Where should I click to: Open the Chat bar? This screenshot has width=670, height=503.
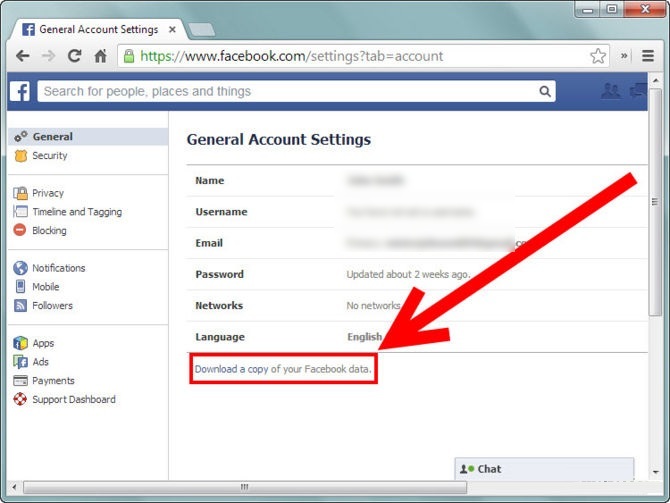pyautogui.click(x=544, y=469)
